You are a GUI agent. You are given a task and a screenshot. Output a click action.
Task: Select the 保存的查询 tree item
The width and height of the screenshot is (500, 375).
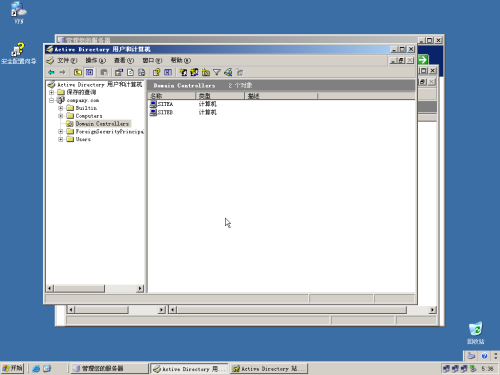point(81,92)
